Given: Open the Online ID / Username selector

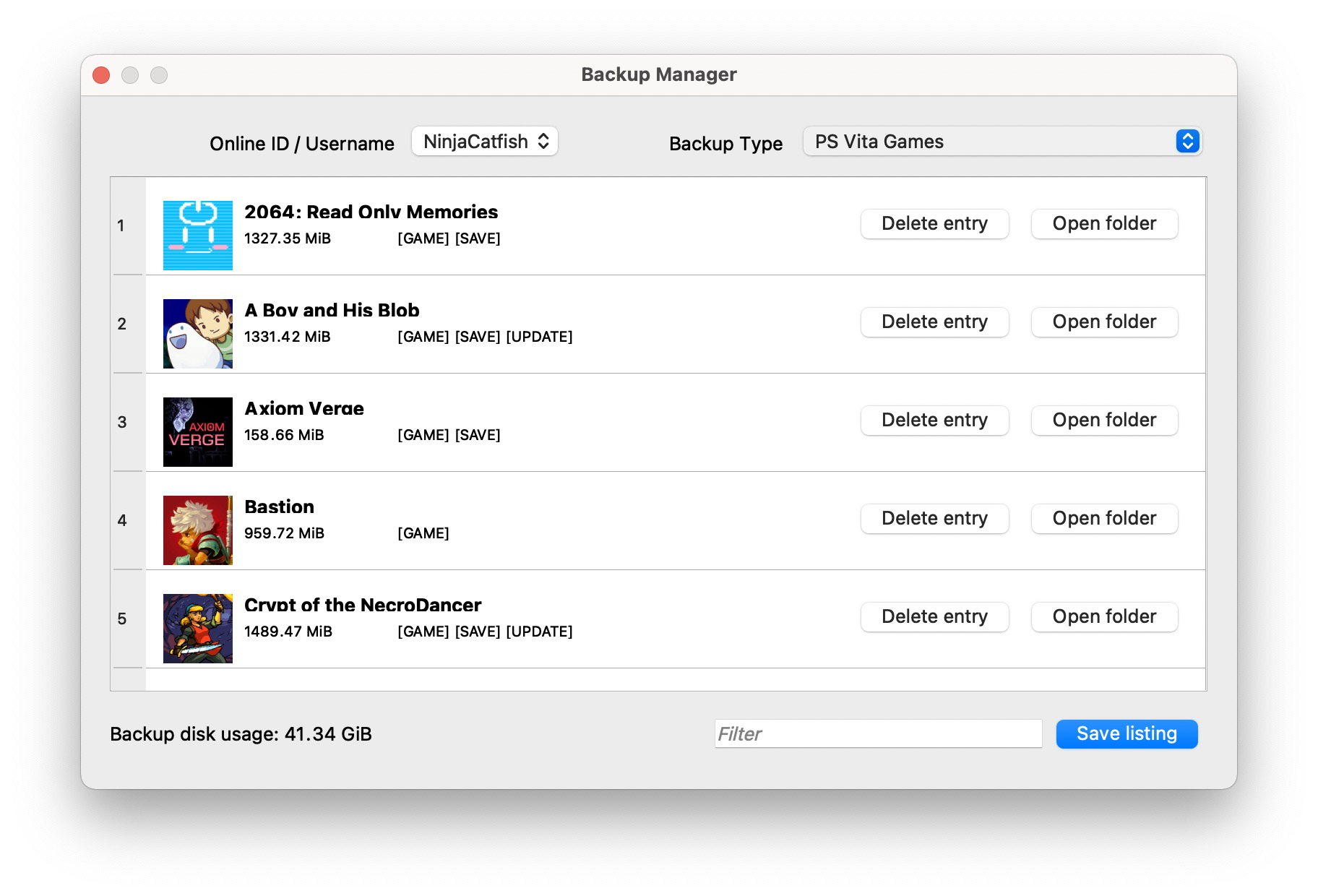Looking at the screenshot, I should 484,141.
